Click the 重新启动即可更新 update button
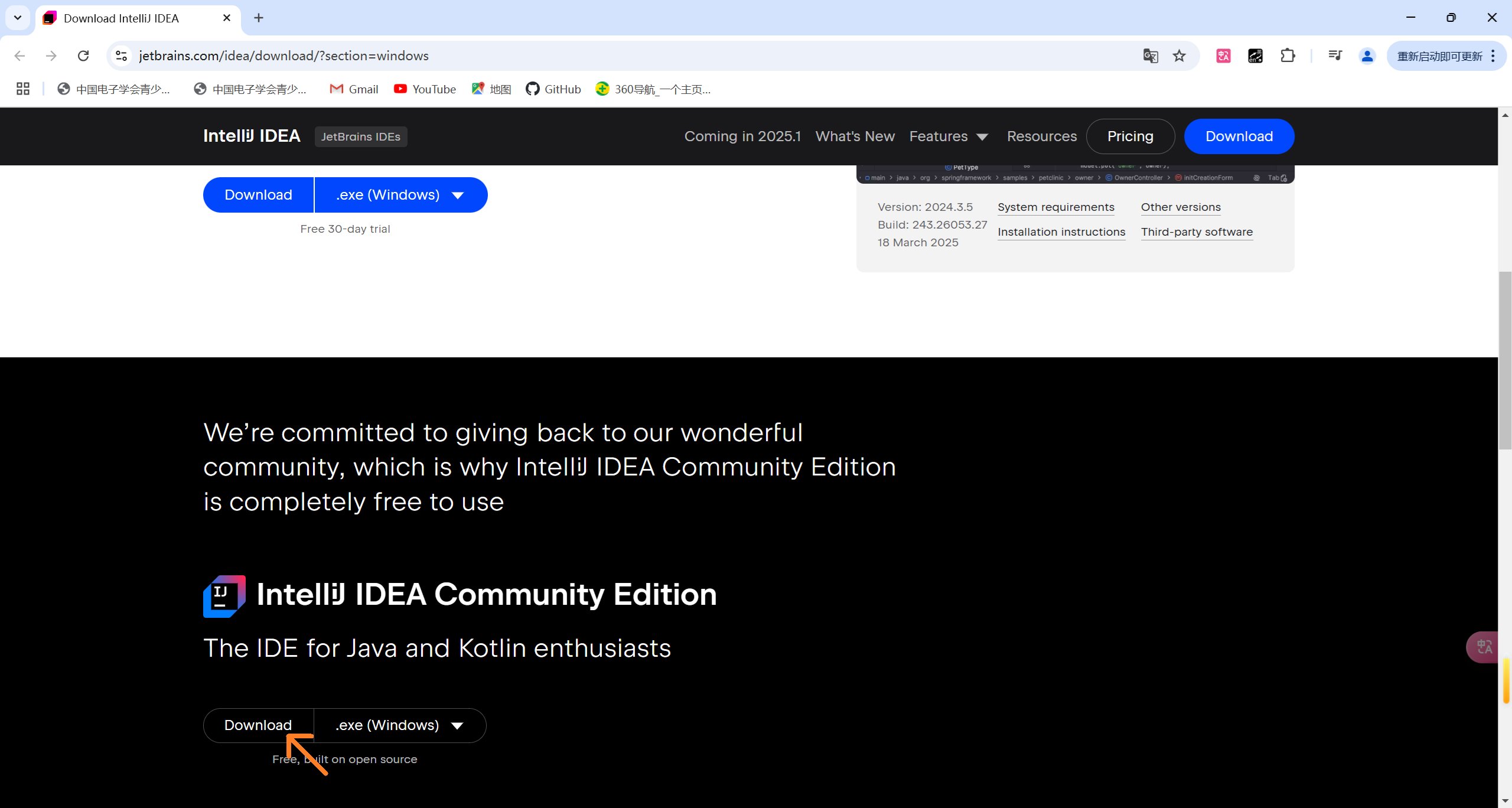This screenshot has width=1512, height=808. coord(1439,56)
